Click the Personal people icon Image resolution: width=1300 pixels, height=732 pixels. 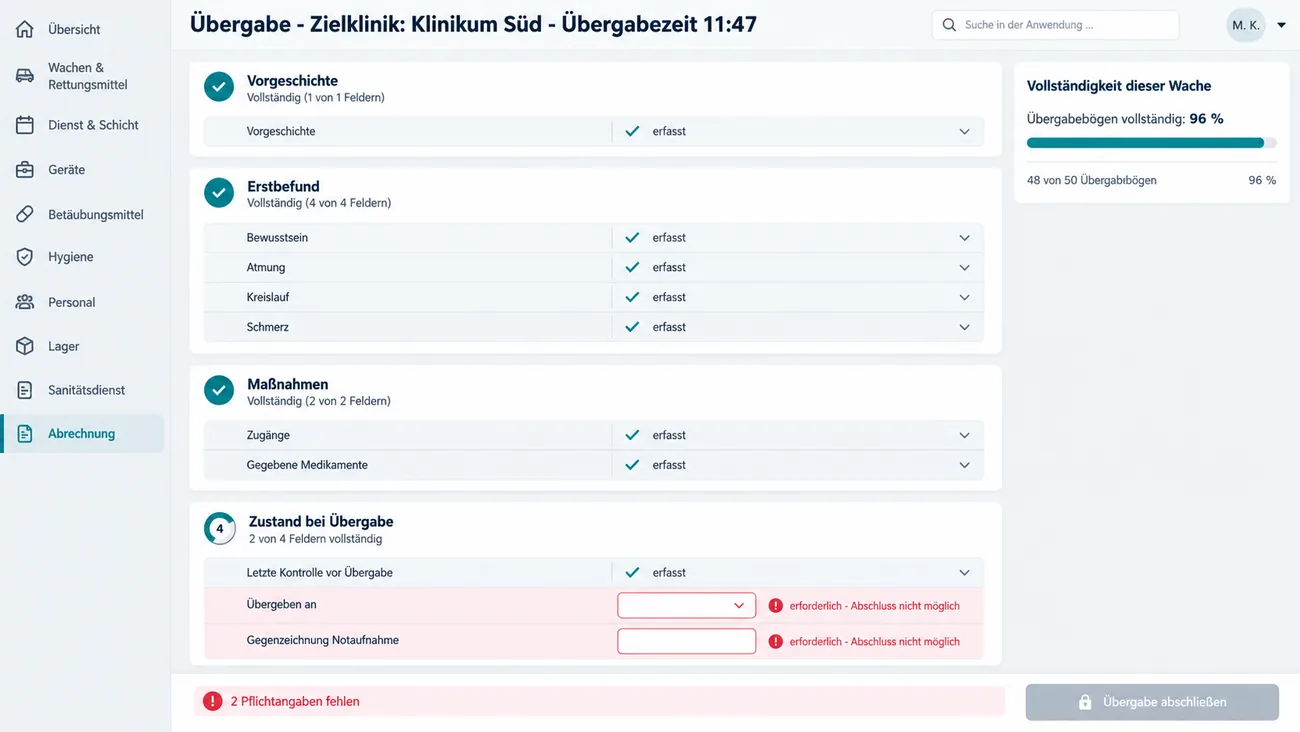pyautogui.click(x=25, y=302)
